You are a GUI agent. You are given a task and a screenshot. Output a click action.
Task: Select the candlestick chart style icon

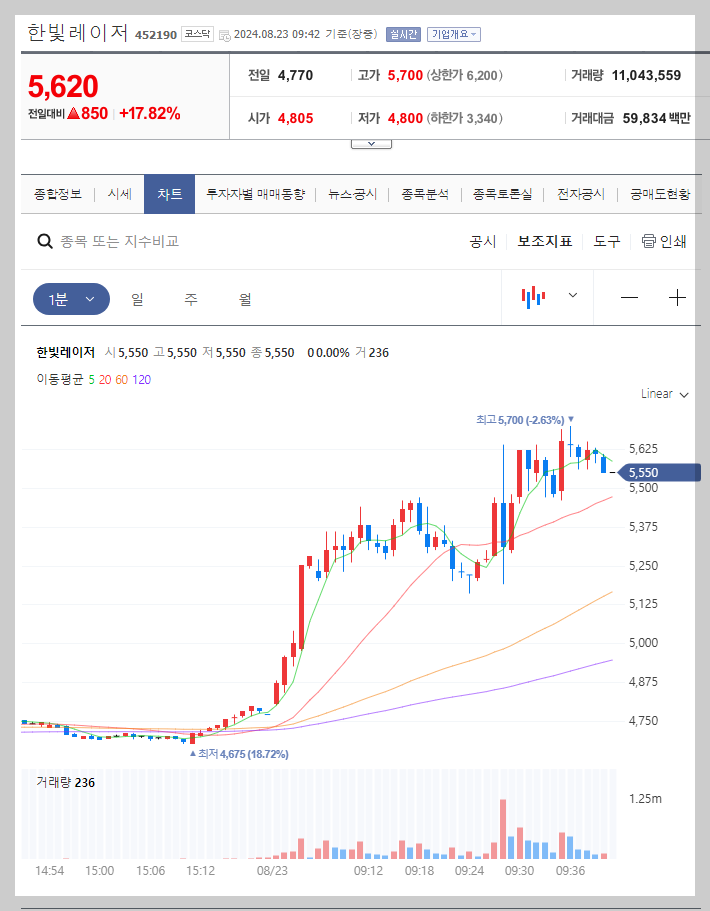[533, 297]
